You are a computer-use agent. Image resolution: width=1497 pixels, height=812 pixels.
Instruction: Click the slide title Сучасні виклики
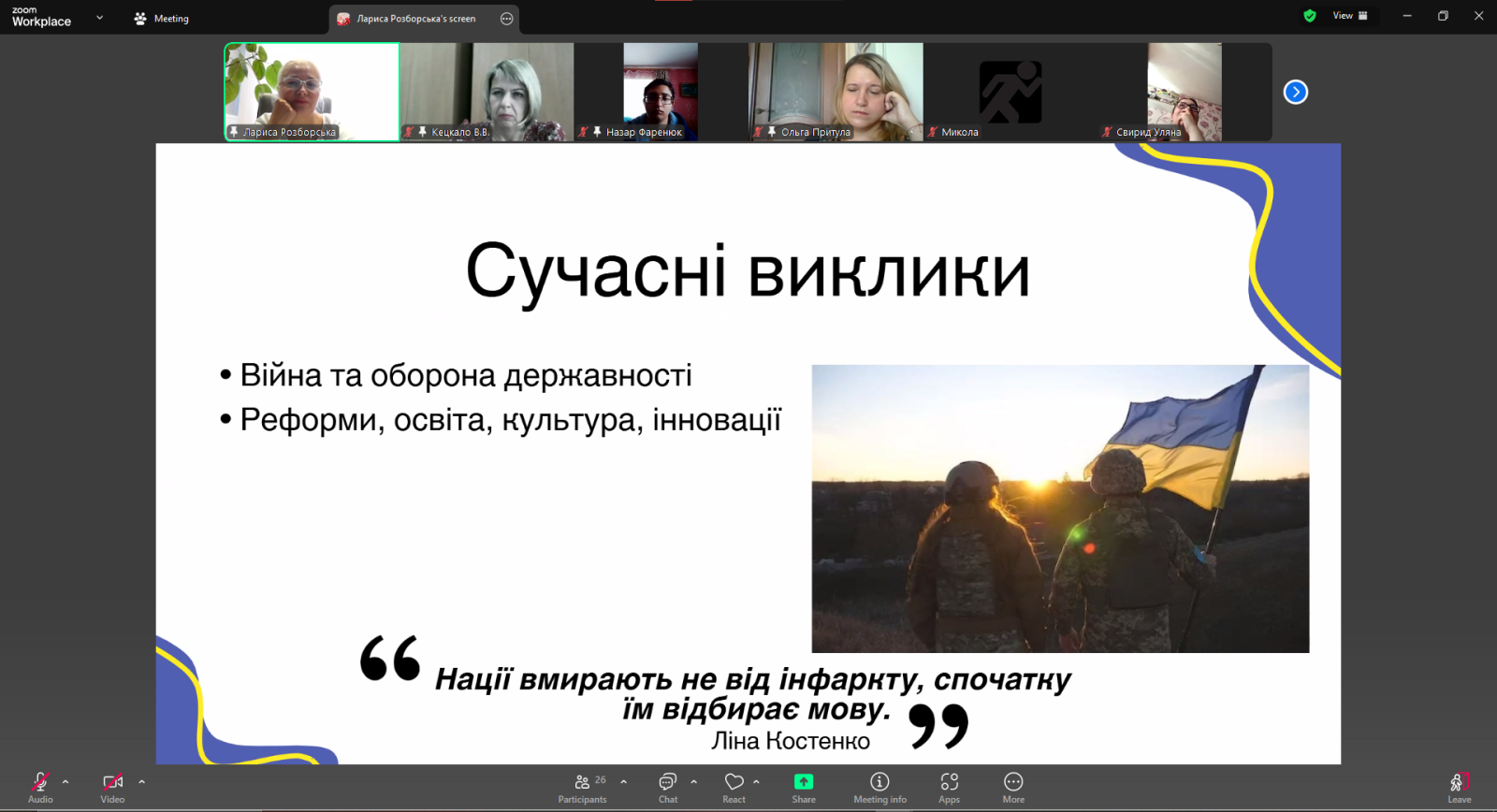click(x=748, y=272)
